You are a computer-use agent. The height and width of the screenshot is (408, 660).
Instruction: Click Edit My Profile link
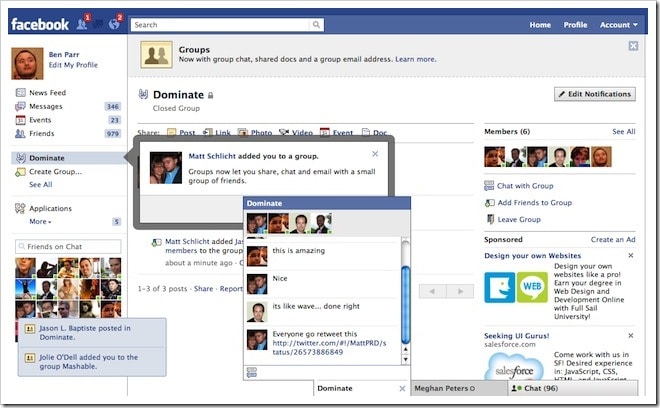(73, 65)
